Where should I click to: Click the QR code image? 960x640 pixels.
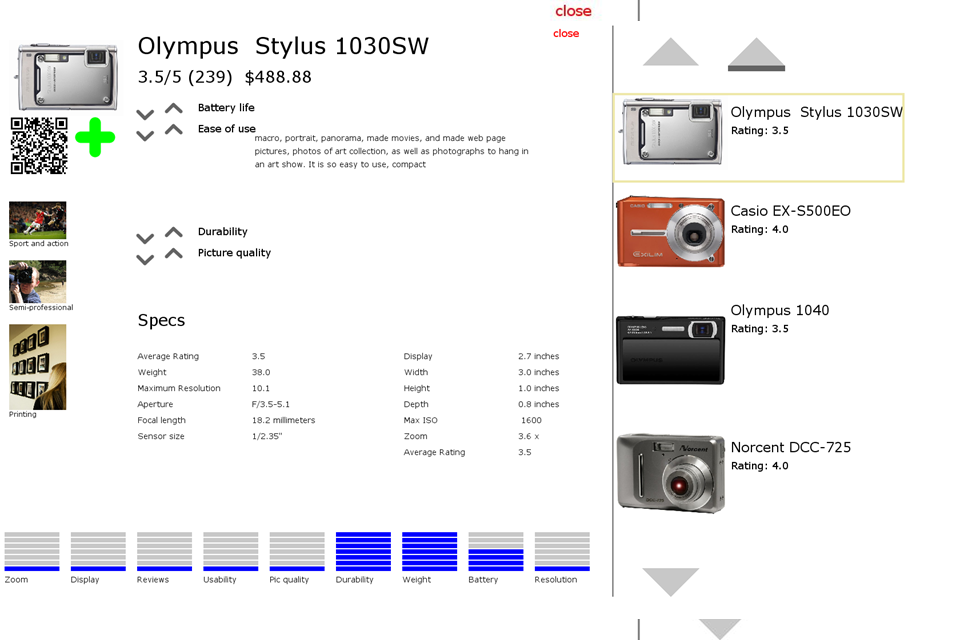[x=39, y=146]
